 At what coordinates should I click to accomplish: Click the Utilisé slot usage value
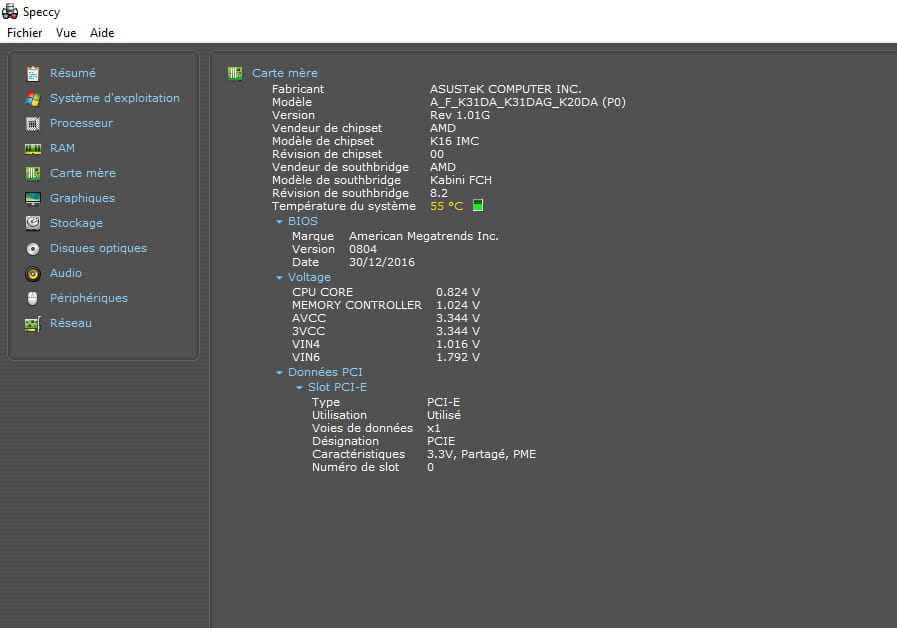444,415
